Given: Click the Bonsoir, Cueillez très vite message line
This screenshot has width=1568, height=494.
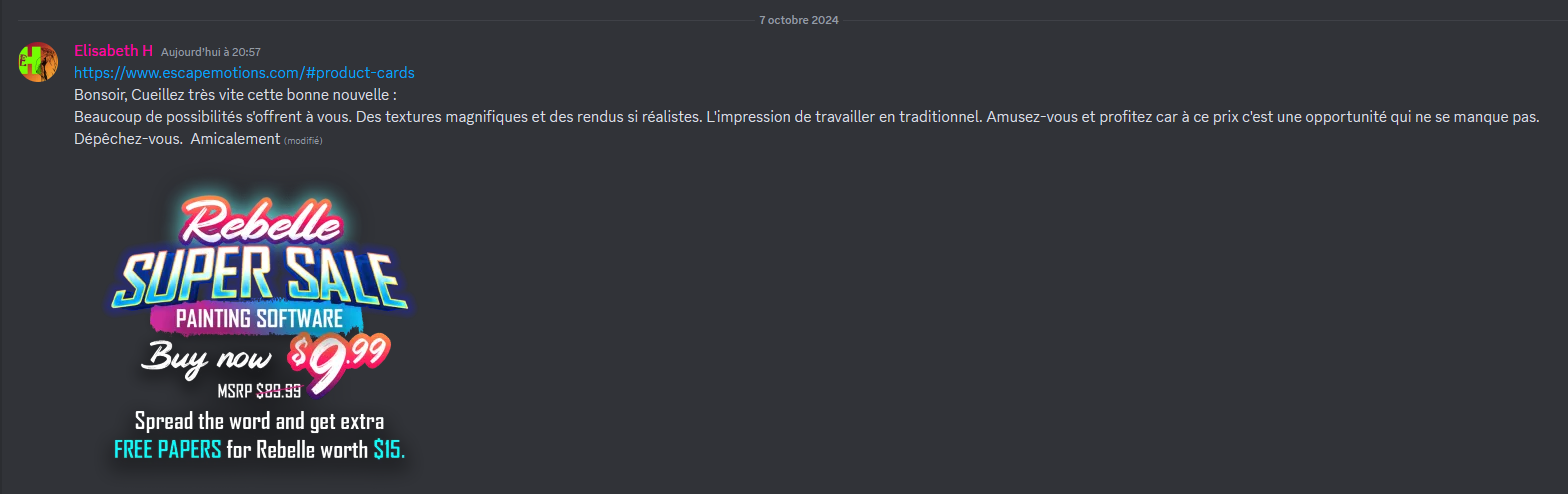Looking at the screenshot, I should [x=236, y=95].
